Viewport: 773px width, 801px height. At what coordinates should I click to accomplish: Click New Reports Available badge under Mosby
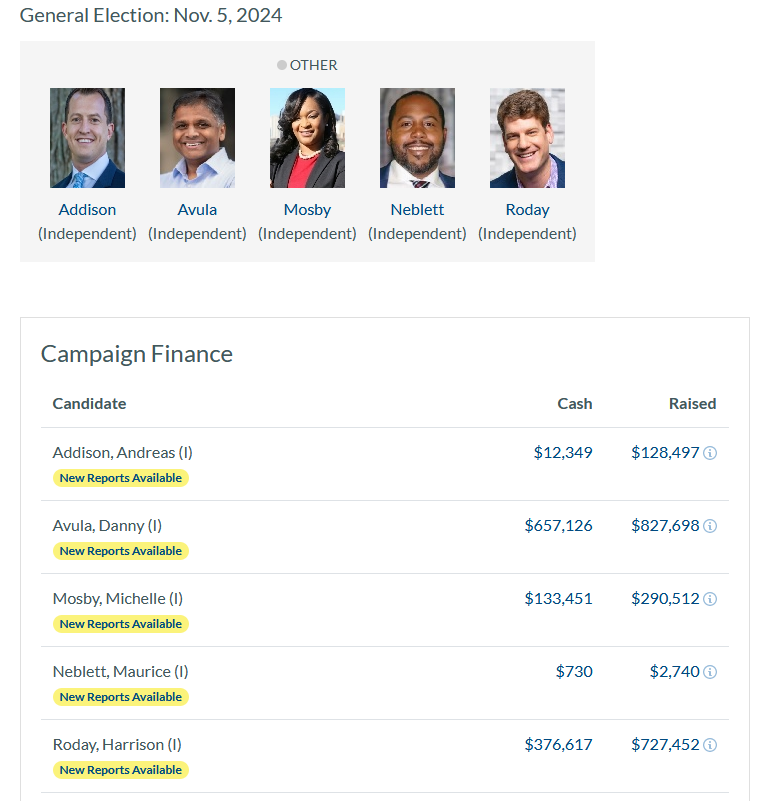pyautogui.click(x=120, y=624)
